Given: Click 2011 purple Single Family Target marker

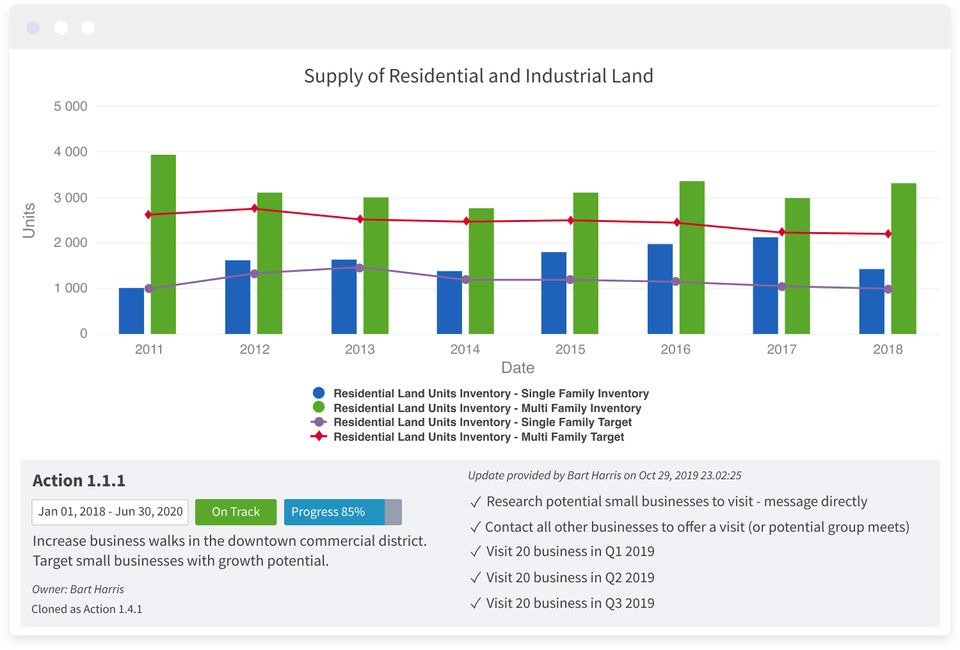Looking at the screenshot, I should pos(149,288).
